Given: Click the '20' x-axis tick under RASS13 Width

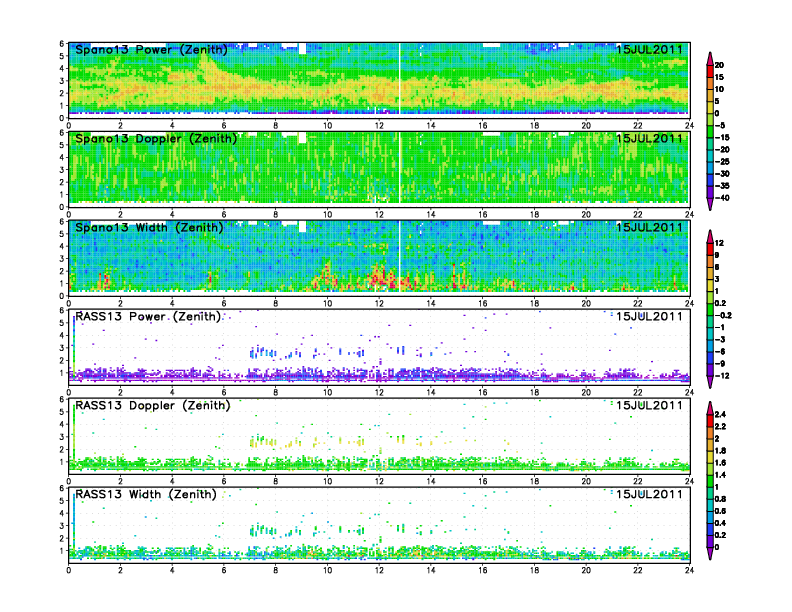Looking at the screenshot, I should point(586,570).
